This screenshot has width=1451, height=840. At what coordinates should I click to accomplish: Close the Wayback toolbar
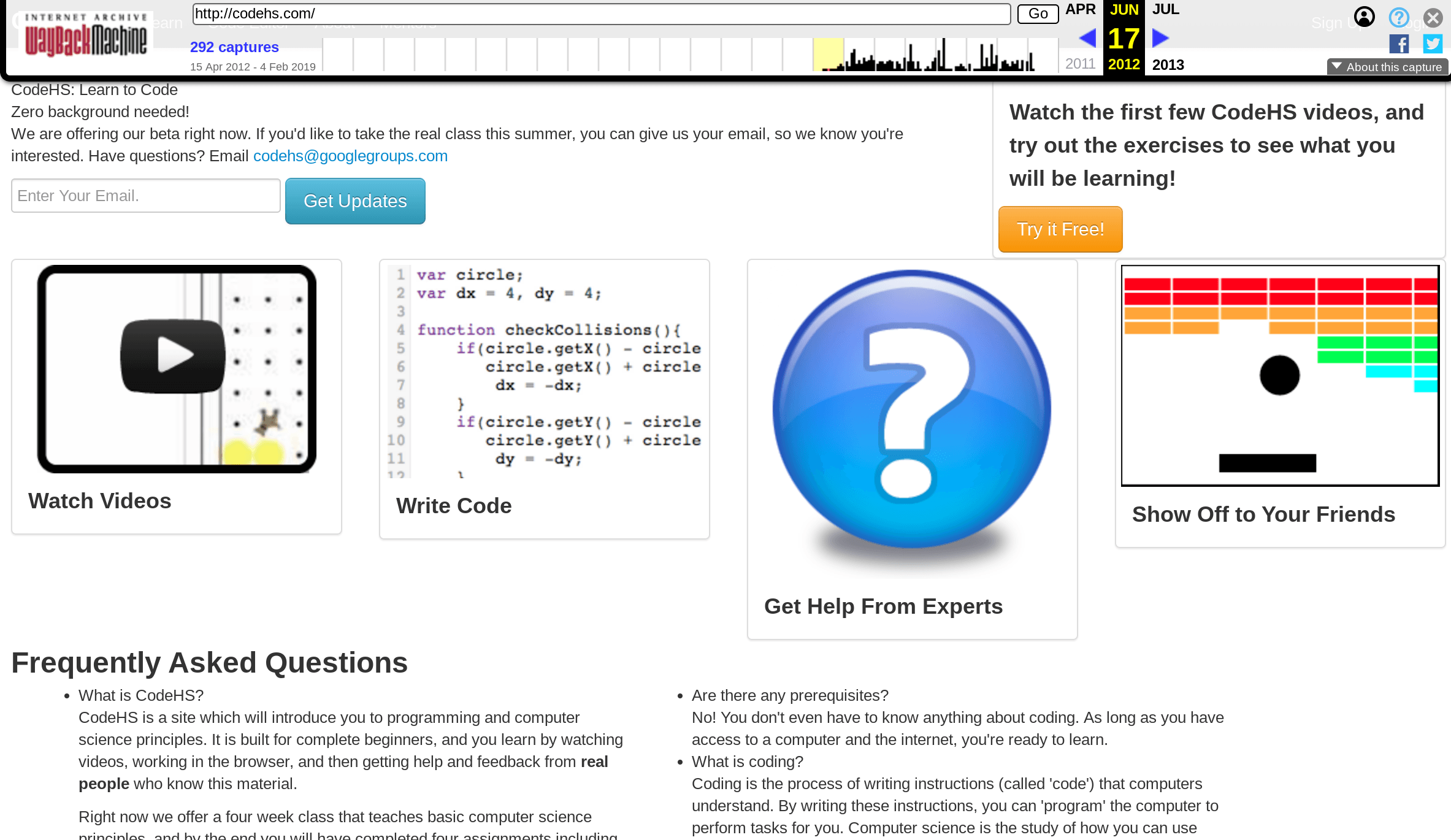tap(1433, 17)
